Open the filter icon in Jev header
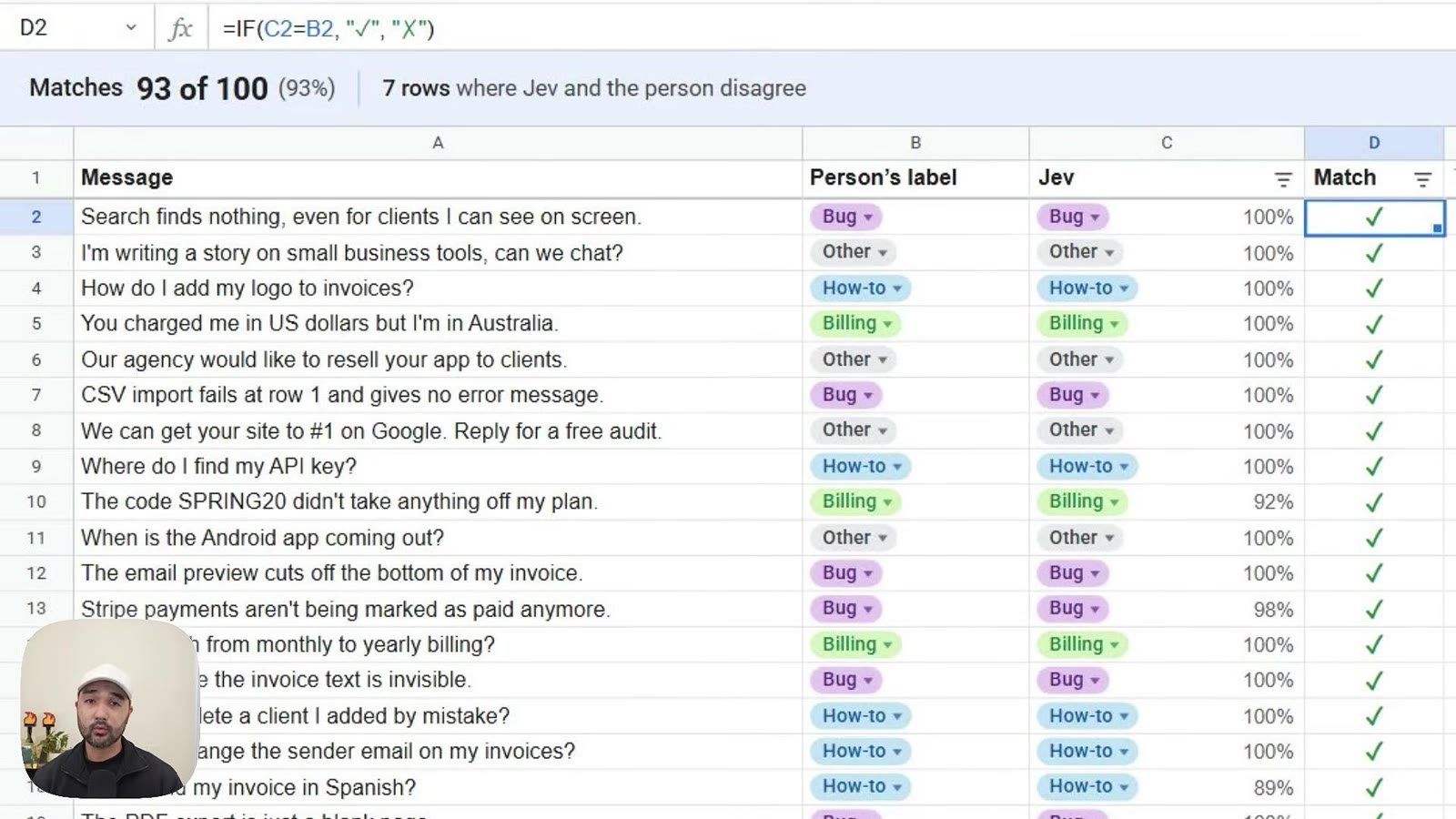 [x=1283, y=179]
